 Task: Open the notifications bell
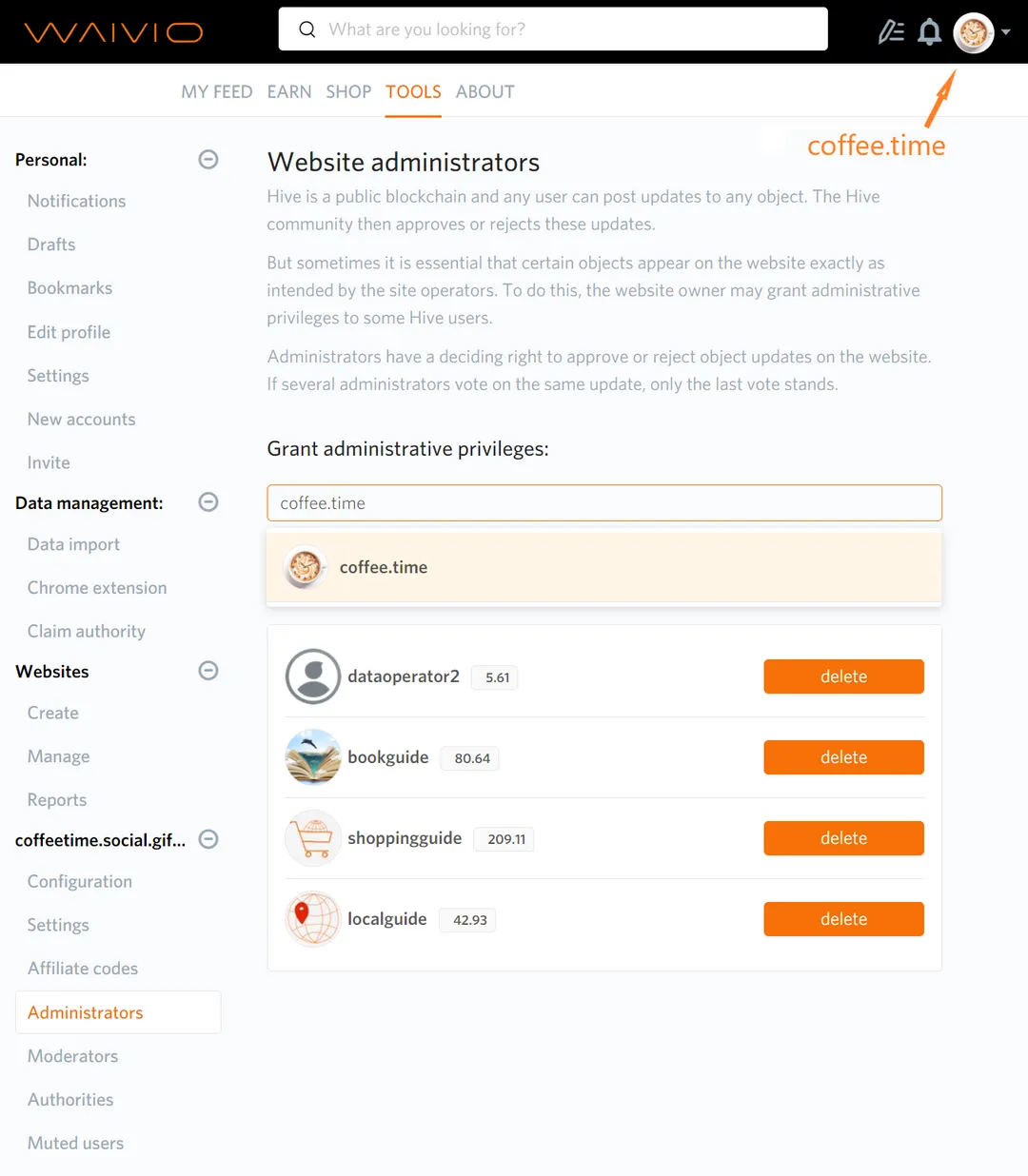[930, 32]
